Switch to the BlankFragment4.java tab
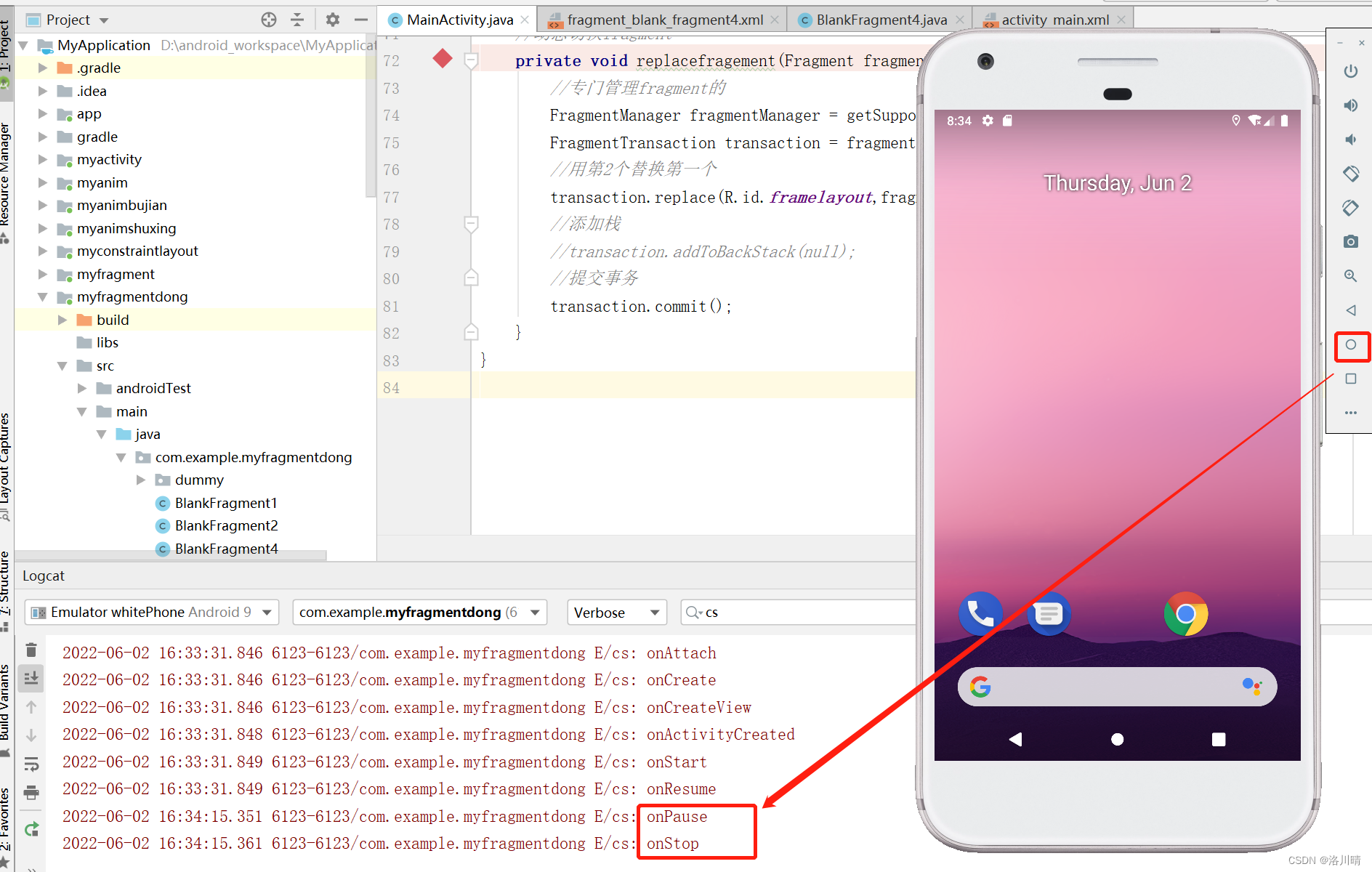Screen dimensions: 1372x872 879,20
